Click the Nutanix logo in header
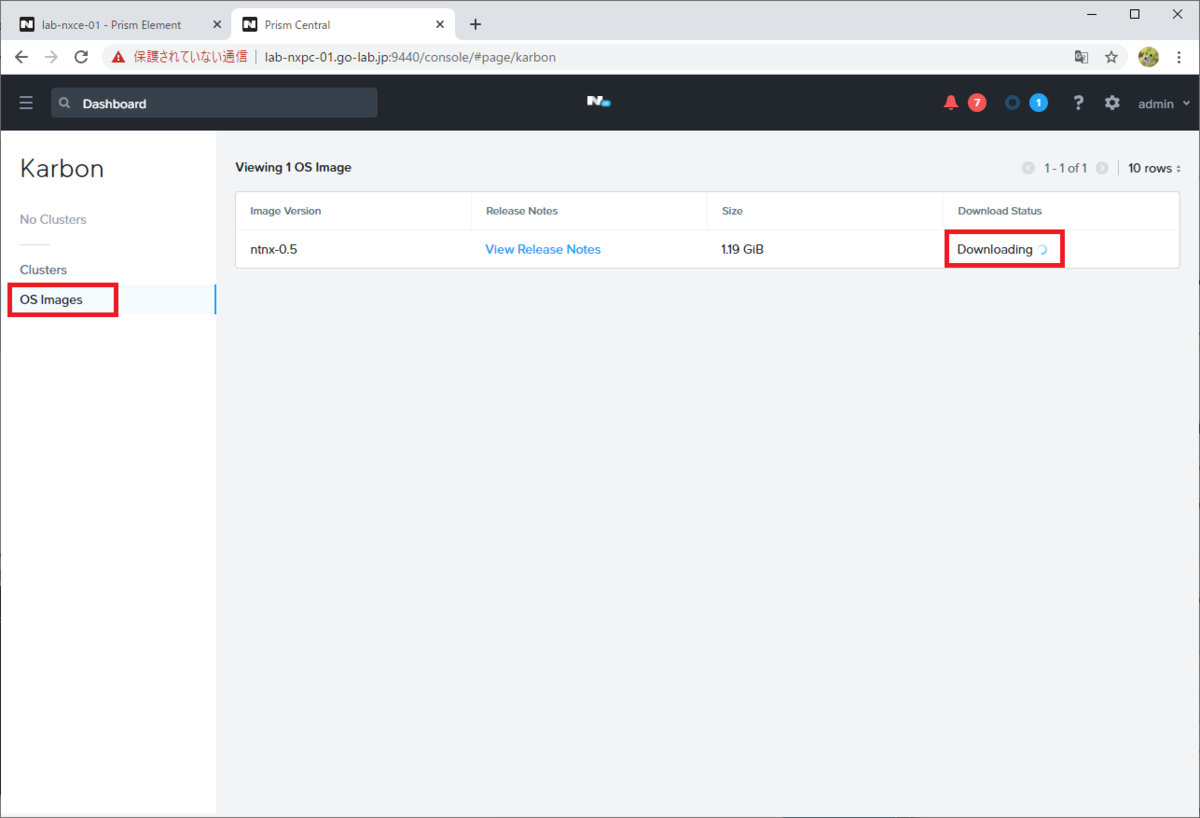1200x818 pixels. pyautogui.click(x=598, y=102)
